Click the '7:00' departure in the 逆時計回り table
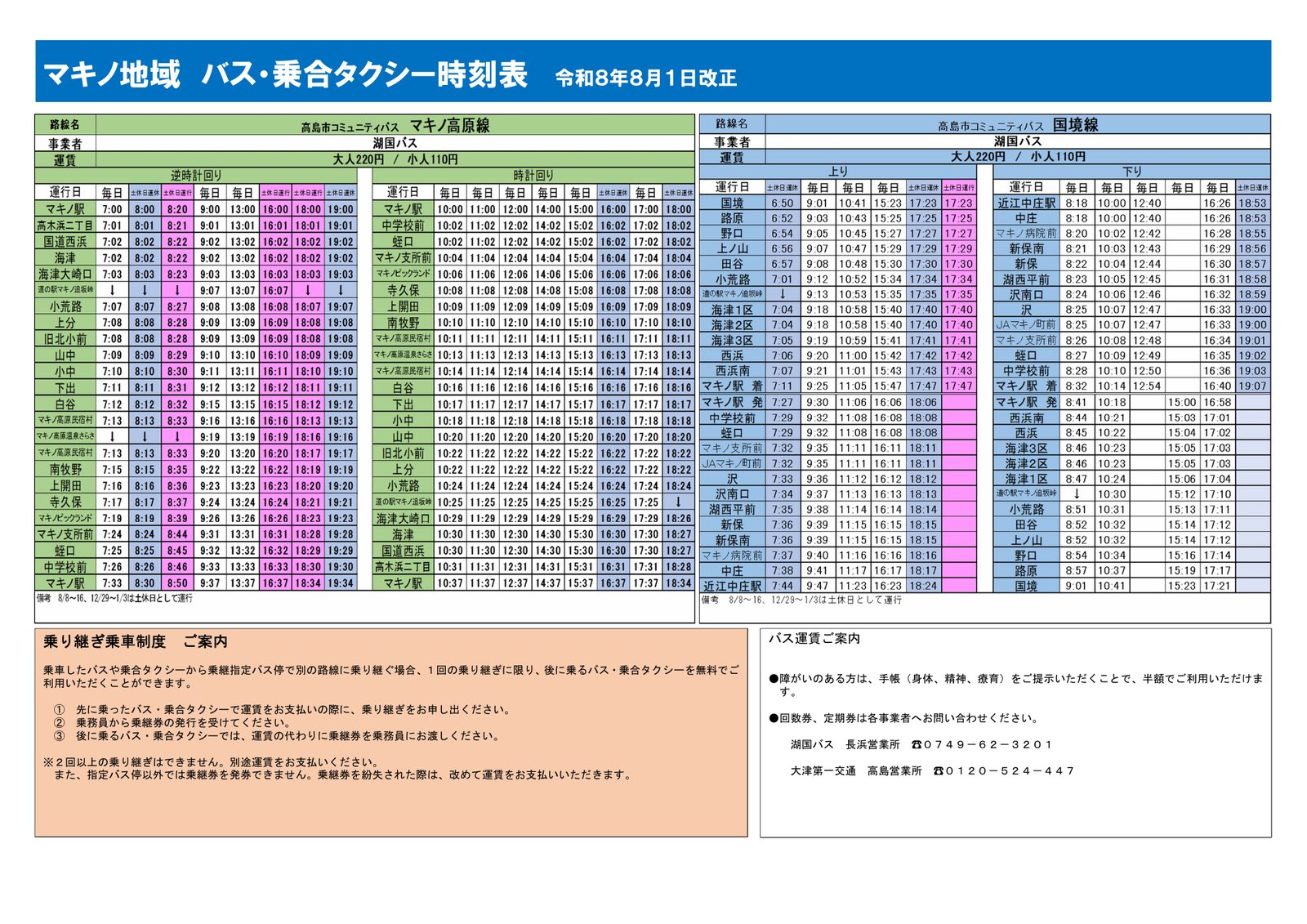This screenshot has width=1307, height=924. tap(112, 209)
